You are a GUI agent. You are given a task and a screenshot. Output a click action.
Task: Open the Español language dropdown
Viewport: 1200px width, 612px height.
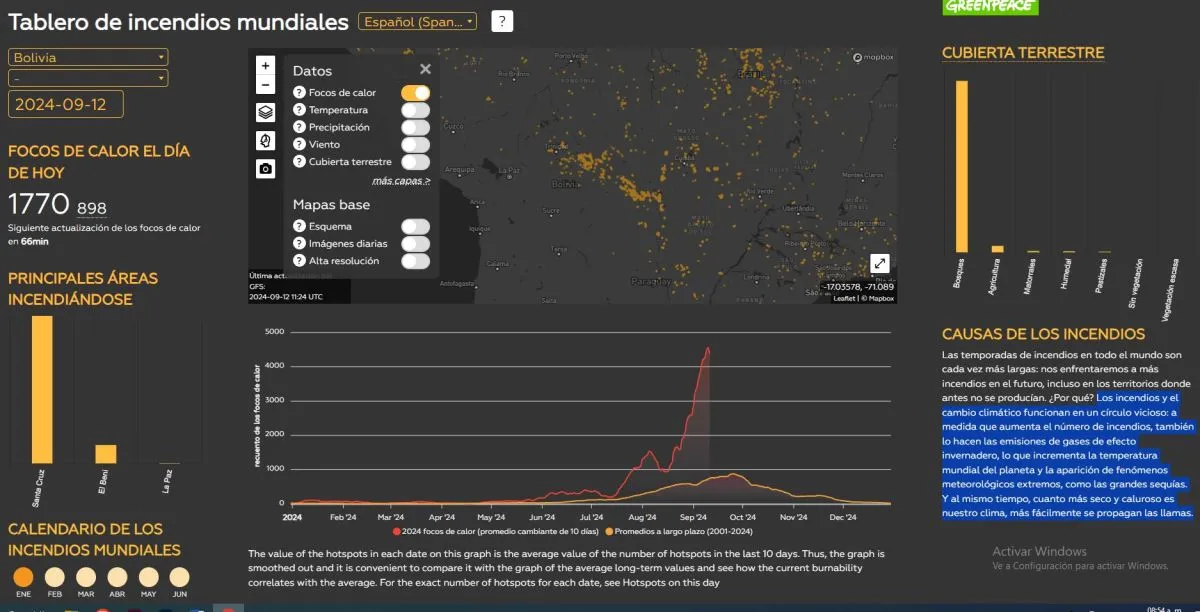(x=418, y=21)
